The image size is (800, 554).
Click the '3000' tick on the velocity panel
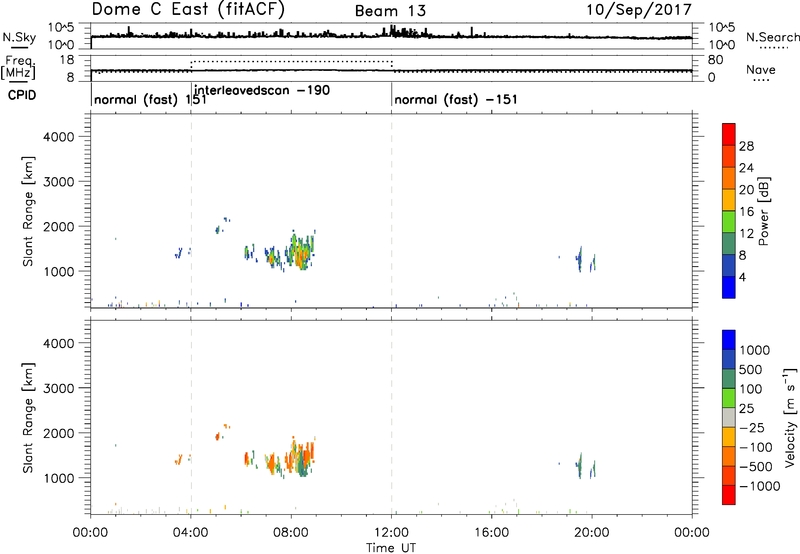[59, 388]
